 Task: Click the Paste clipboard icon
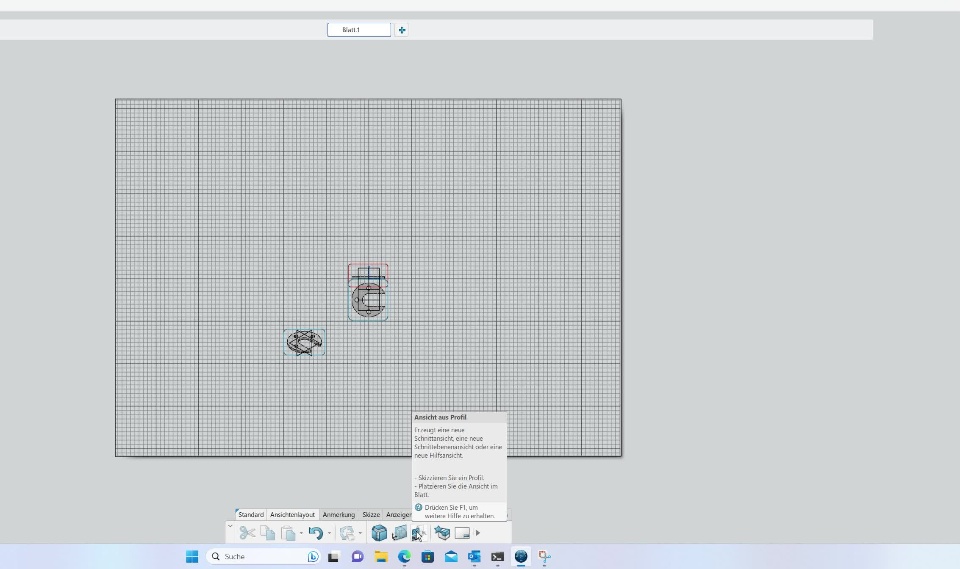coord(288,533)
